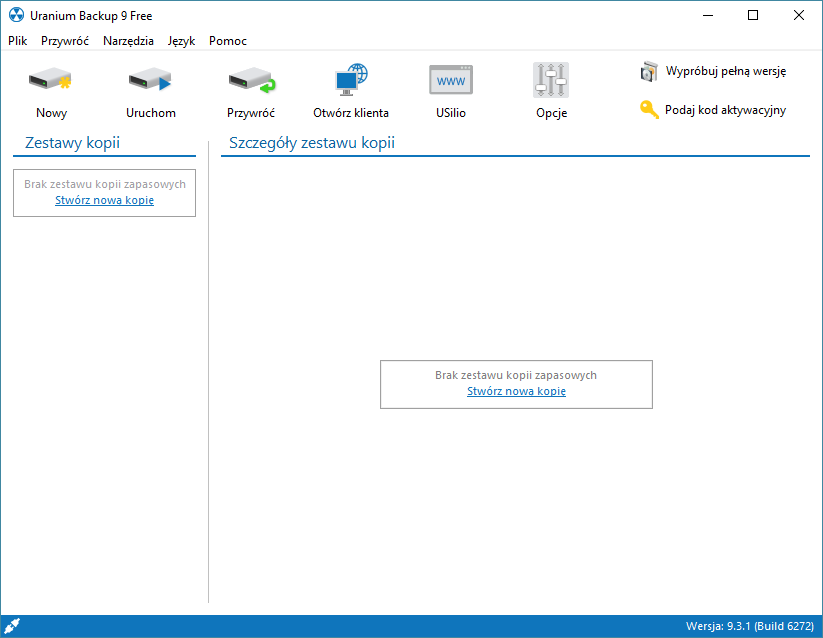Viewport: 823px width, 638px height.
Task: Show the Pomoc help menu
Action: tap(228, 41)
